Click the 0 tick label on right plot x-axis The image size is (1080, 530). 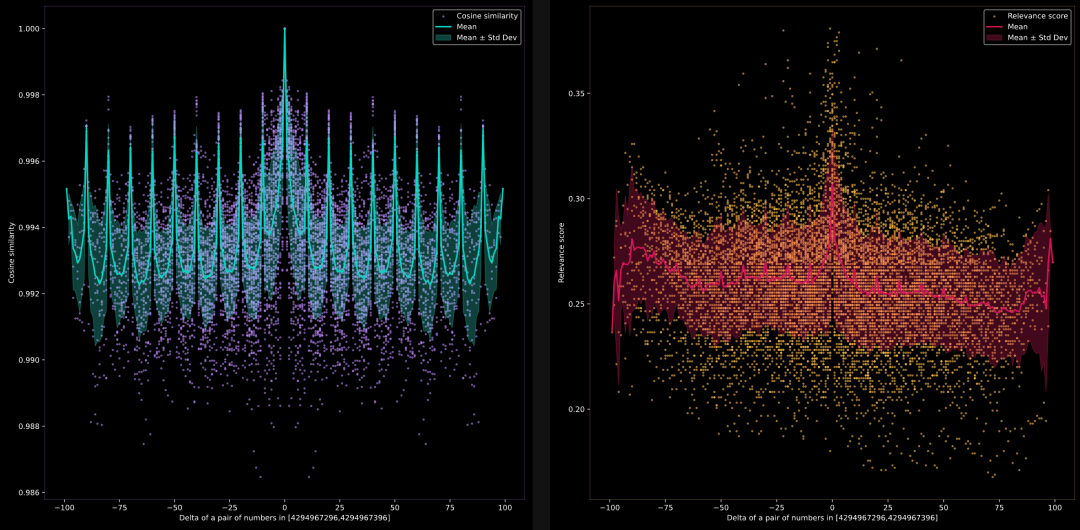[832, 506]
